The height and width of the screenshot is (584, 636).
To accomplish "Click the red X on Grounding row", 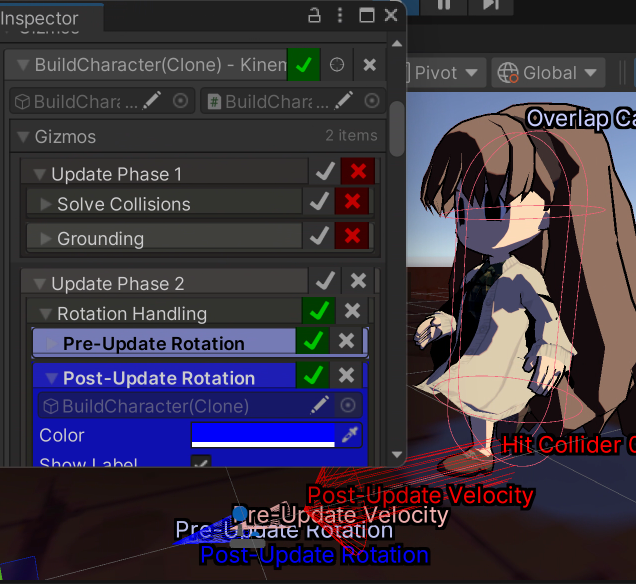I will coord(352,236).
